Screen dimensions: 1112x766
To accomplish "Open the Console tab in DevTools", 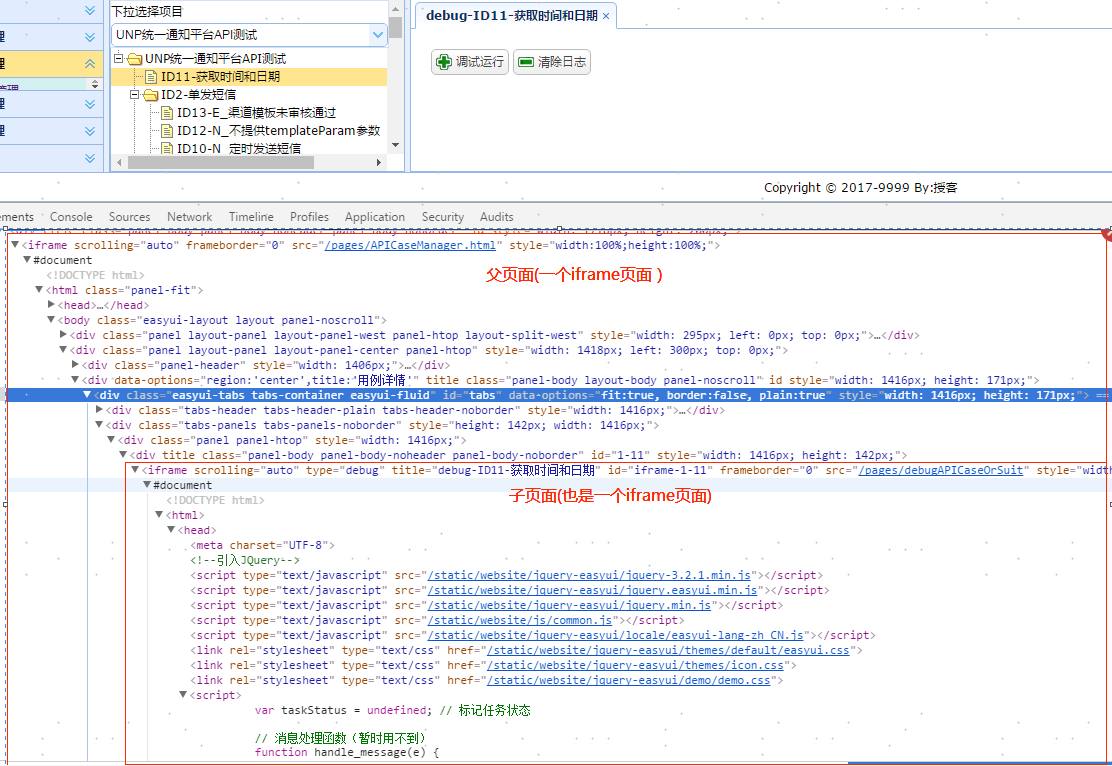I will [71, 217].
